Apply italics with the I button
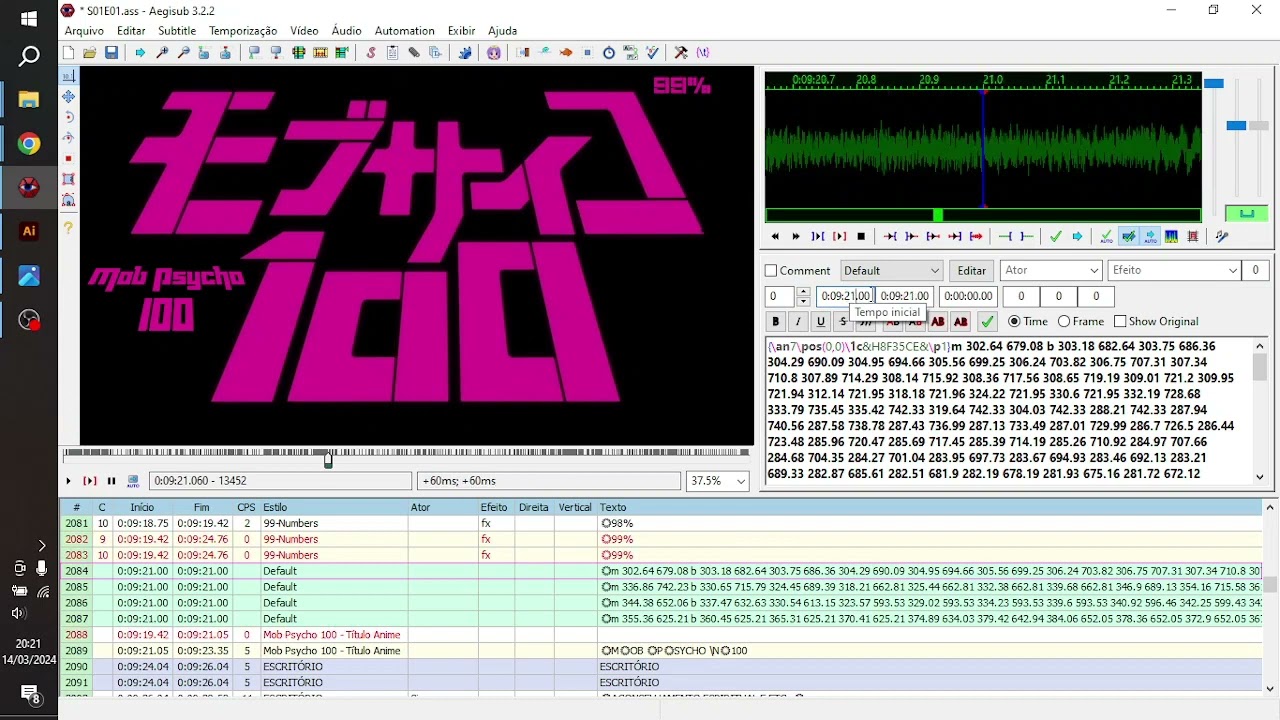 click(x=798, y=322)
